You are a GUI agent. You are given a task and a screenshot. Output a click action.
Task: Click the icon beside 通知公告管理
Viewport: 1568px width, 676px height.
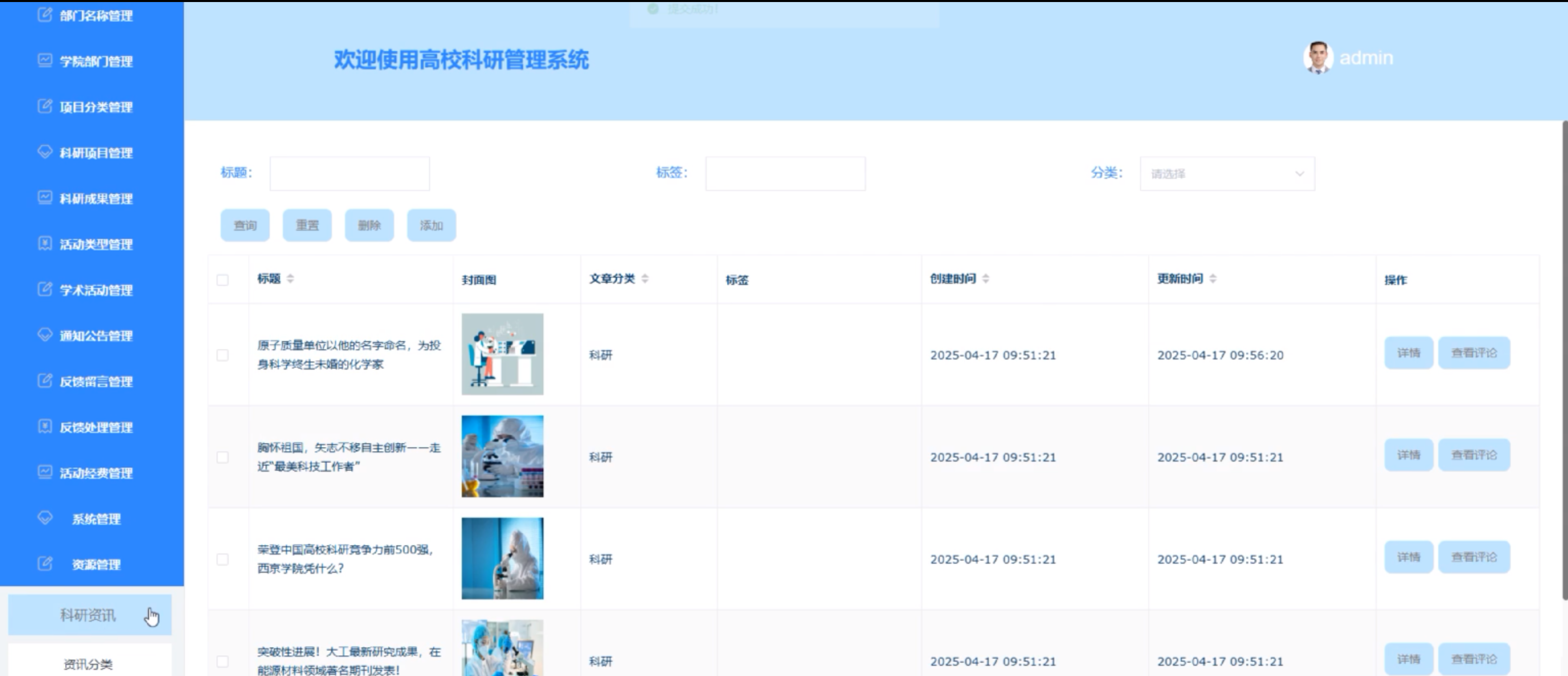pos(45,334)
